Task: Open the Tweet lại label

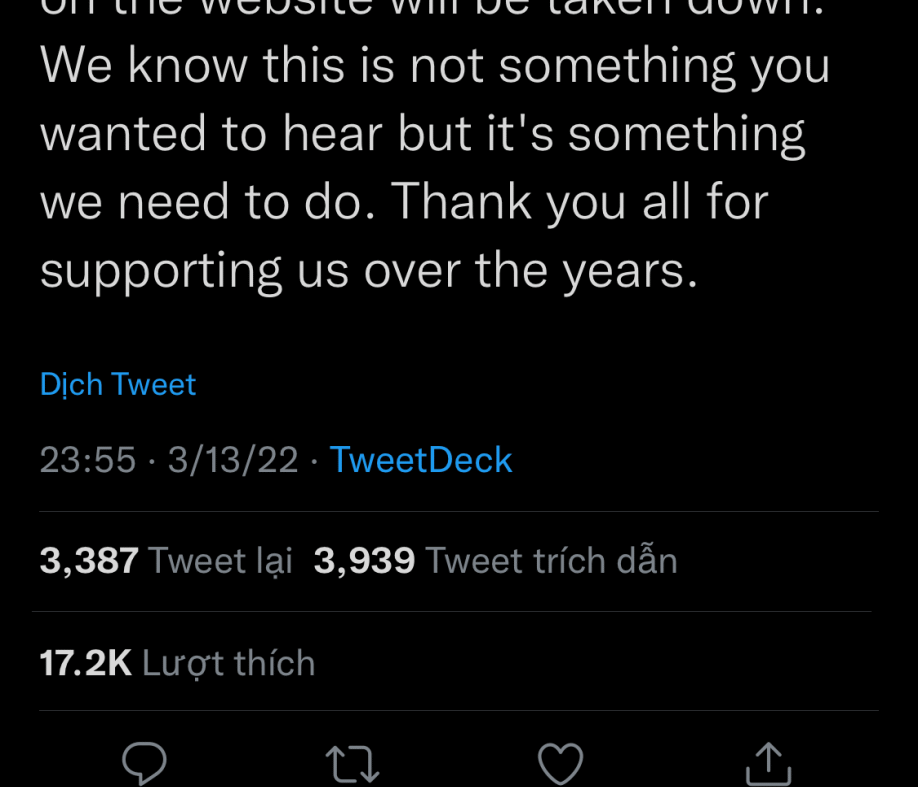Action: (x=220, y=561)
